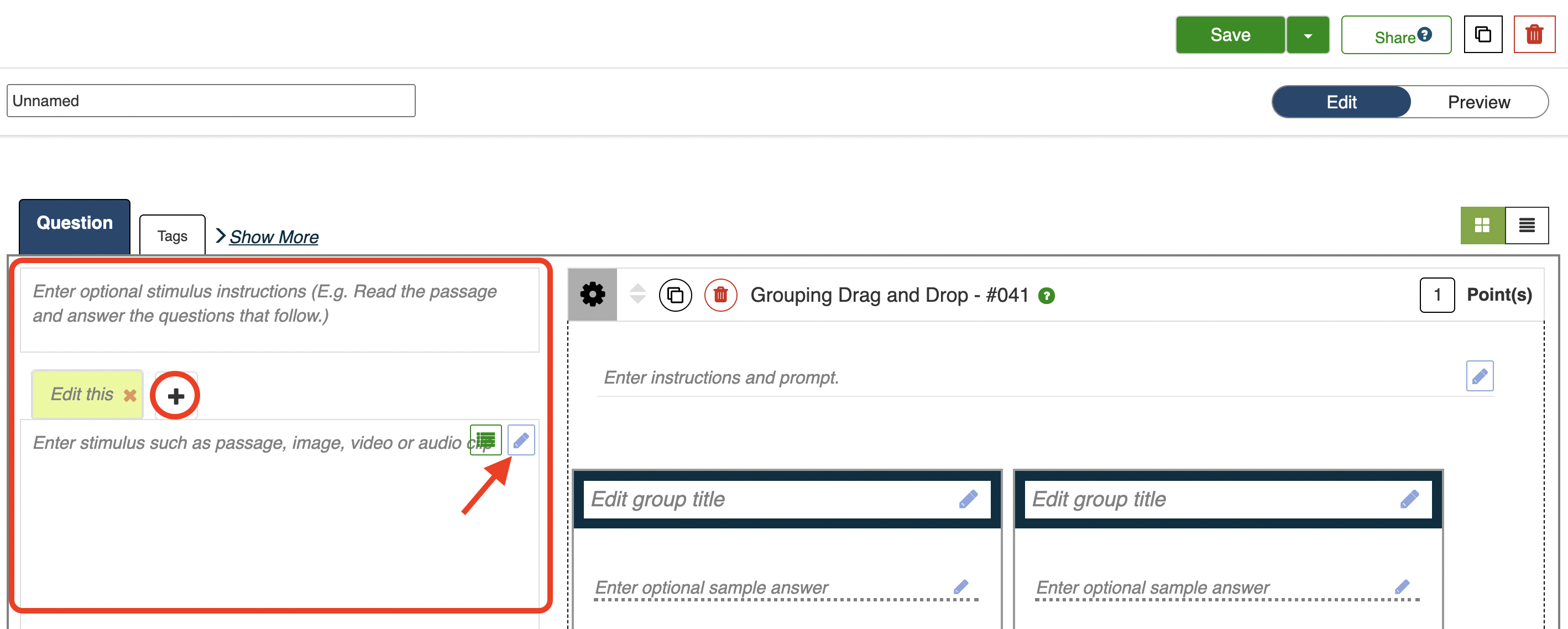Image resolution: width=1568 pixels, height=629 pixels.
Task: Click the pencil icon in stimulus box
Action: coord(521,440)
